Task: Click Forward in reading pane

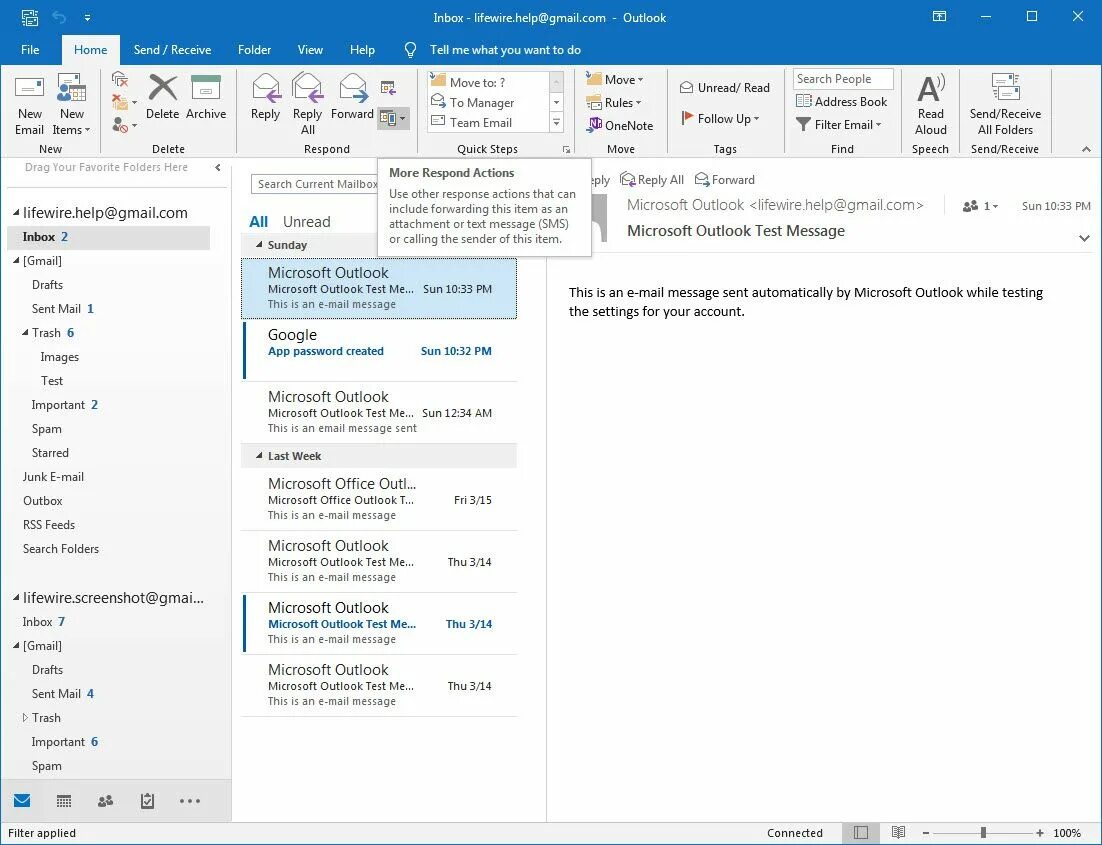Action: 725,180
